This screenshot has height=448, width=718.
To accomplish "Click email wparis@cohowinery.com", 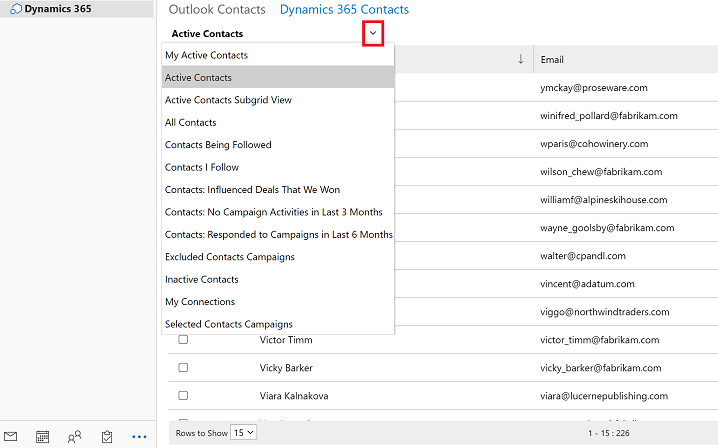I will pos(594,144).
